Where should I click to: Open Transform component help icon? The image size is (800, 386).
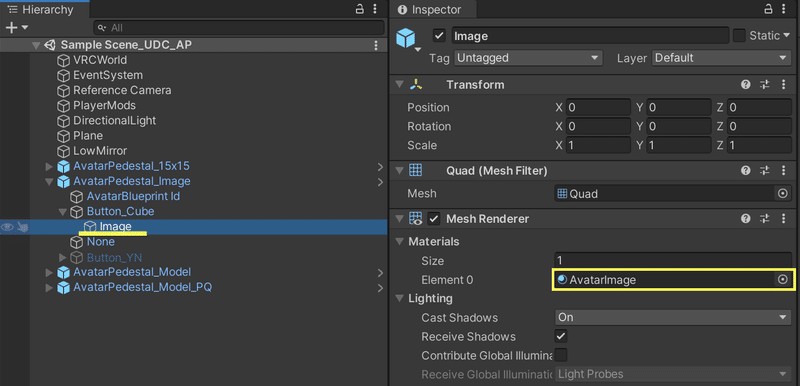tap(746, 85)
